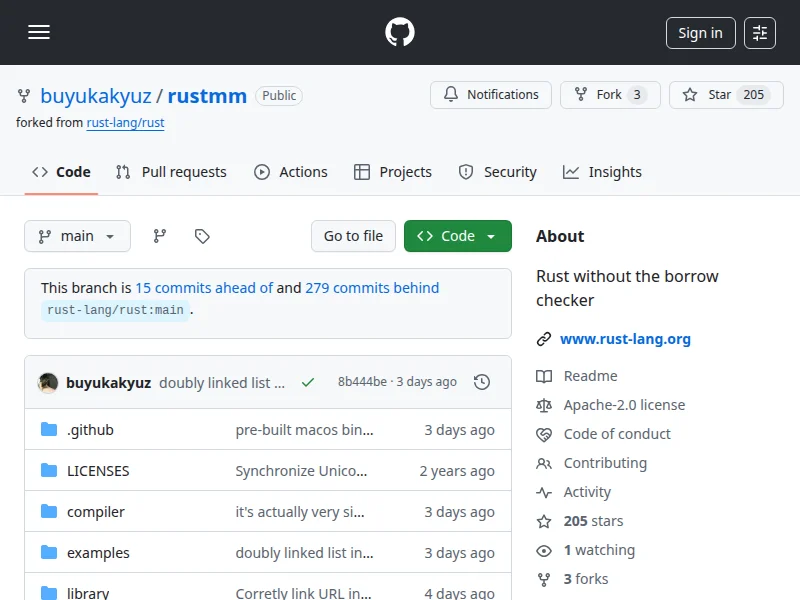Go to GitHub homepage via Octocat logo

click(x=400, y=32)
